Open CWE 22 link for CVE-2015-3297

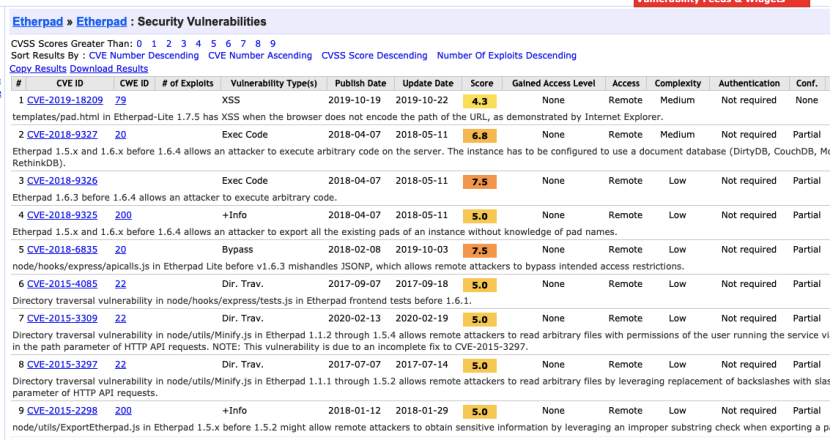[120, 365]
